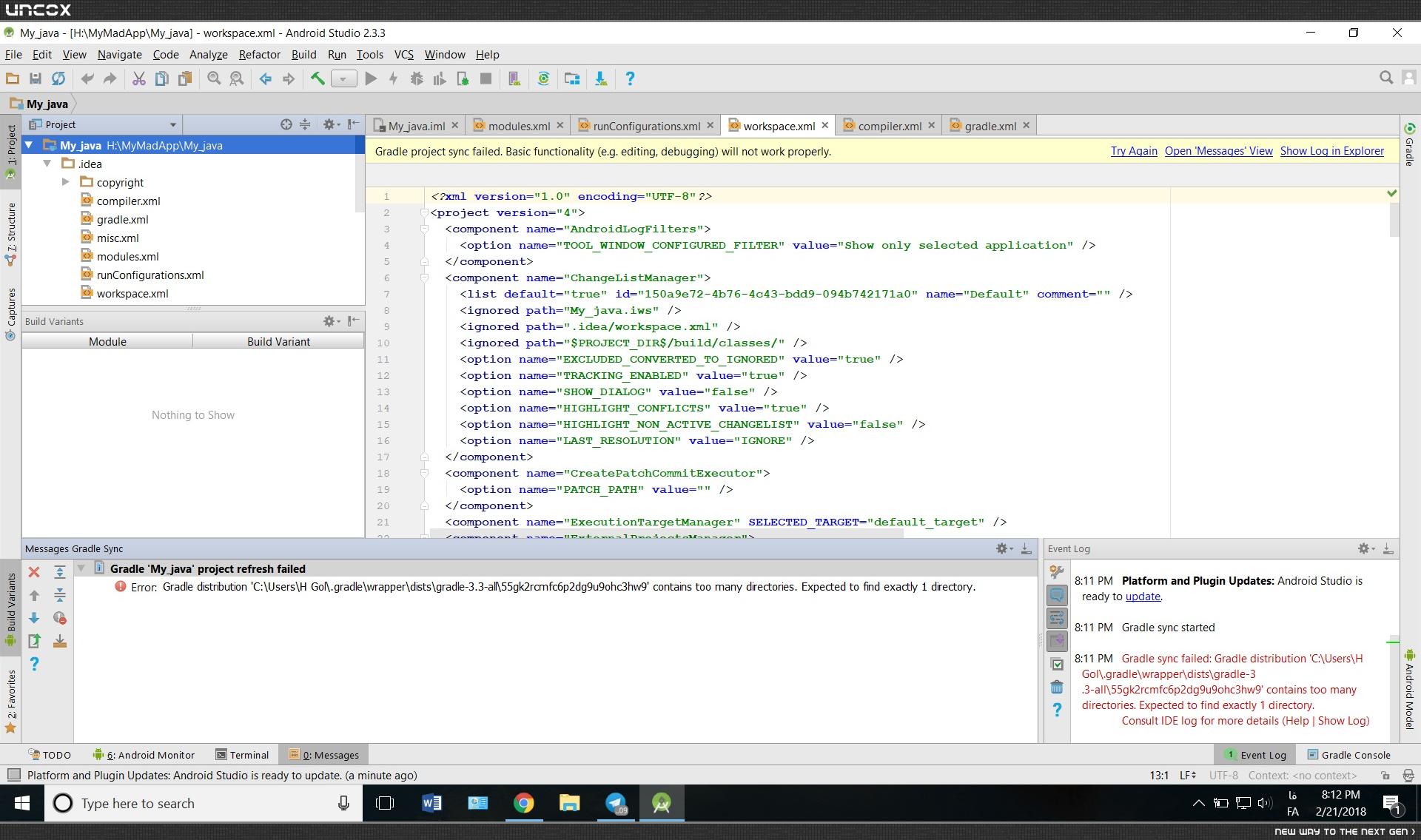The image size is (1421, 840).
Task: Click the Open folder toolbar icon
Action: coord(13,78)
